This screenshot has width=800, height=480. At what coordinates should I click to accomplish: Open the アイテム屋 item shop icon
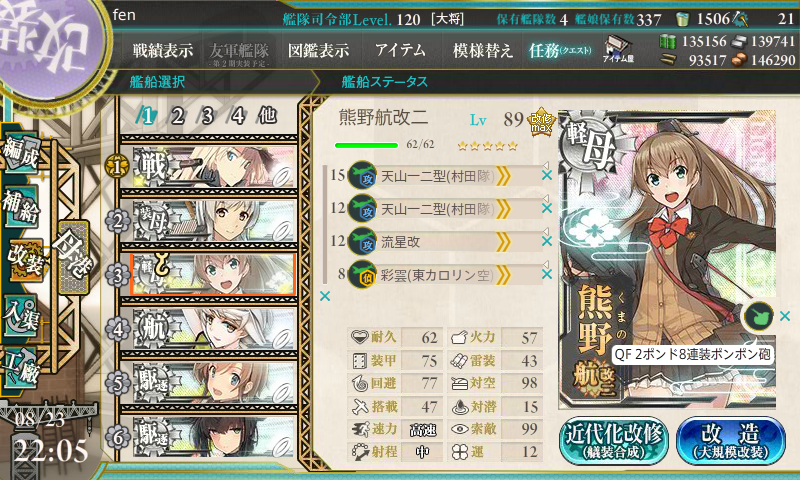tap(618, 49)
